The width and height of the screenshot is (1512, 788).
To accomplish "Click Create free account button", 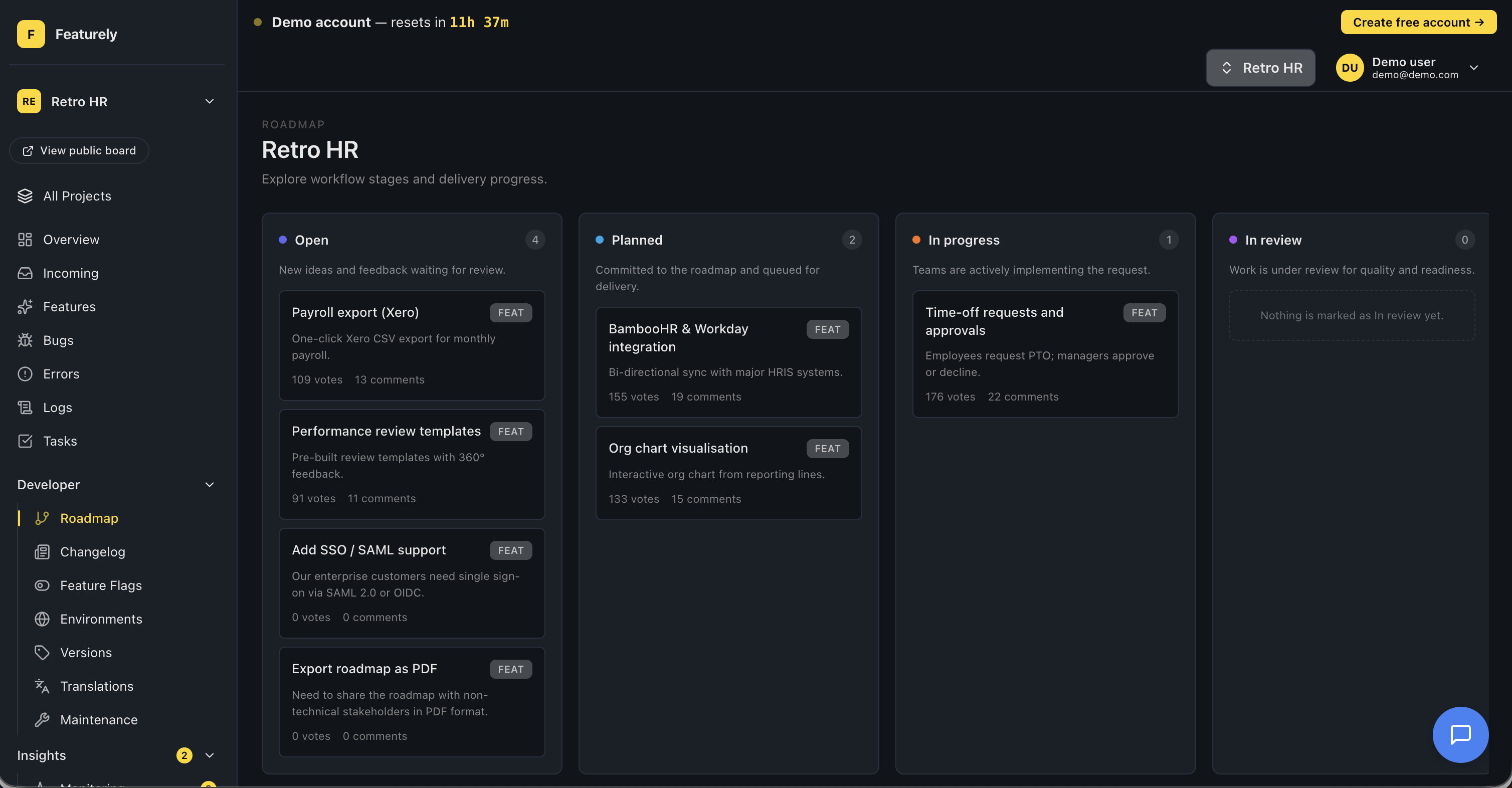I will pos(1418,22).
